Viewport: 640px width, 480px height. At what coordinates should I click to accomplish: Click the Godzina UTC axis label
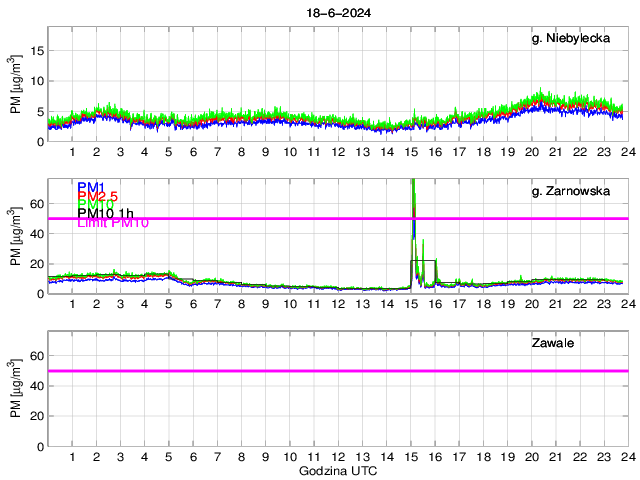coord(337,470)
